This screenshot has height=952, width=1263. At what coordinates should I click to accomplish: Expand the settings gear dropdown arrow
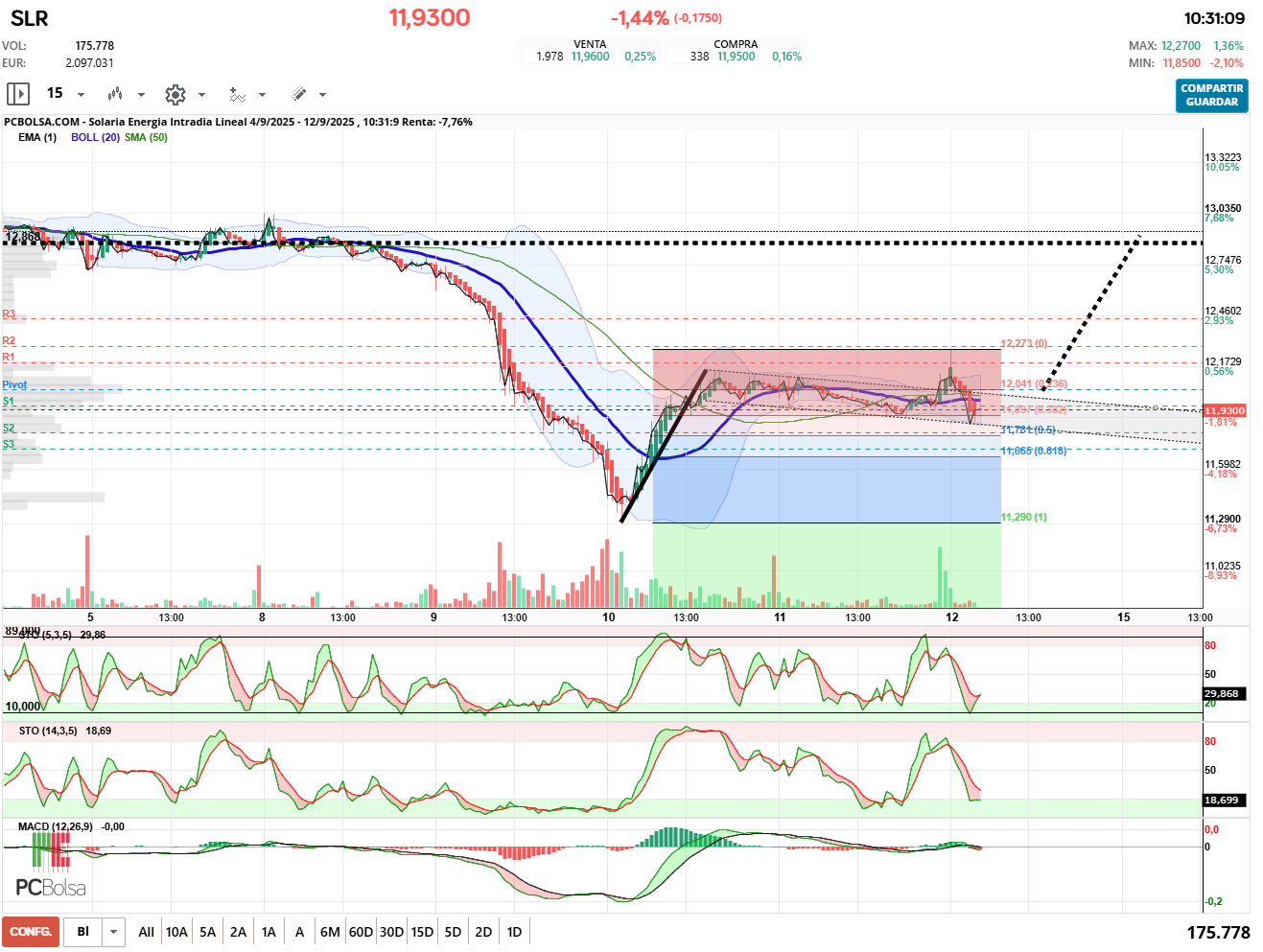tap(201, 95)
